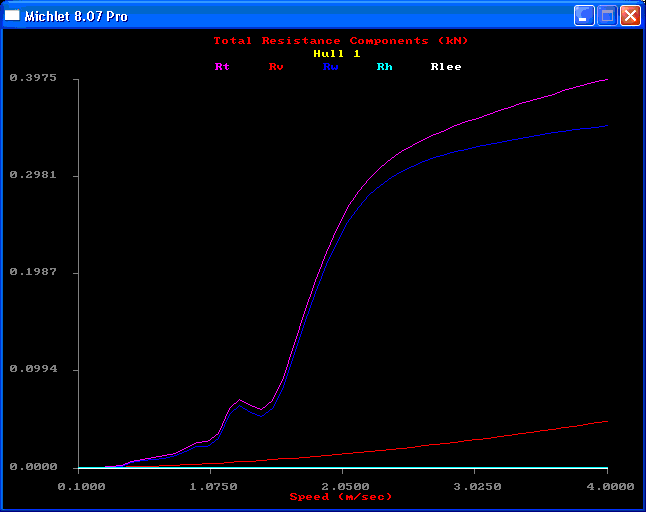The image size is (646, 512).
Task: Click the 0.1987 y-axis value
Action: pos(33,272)
